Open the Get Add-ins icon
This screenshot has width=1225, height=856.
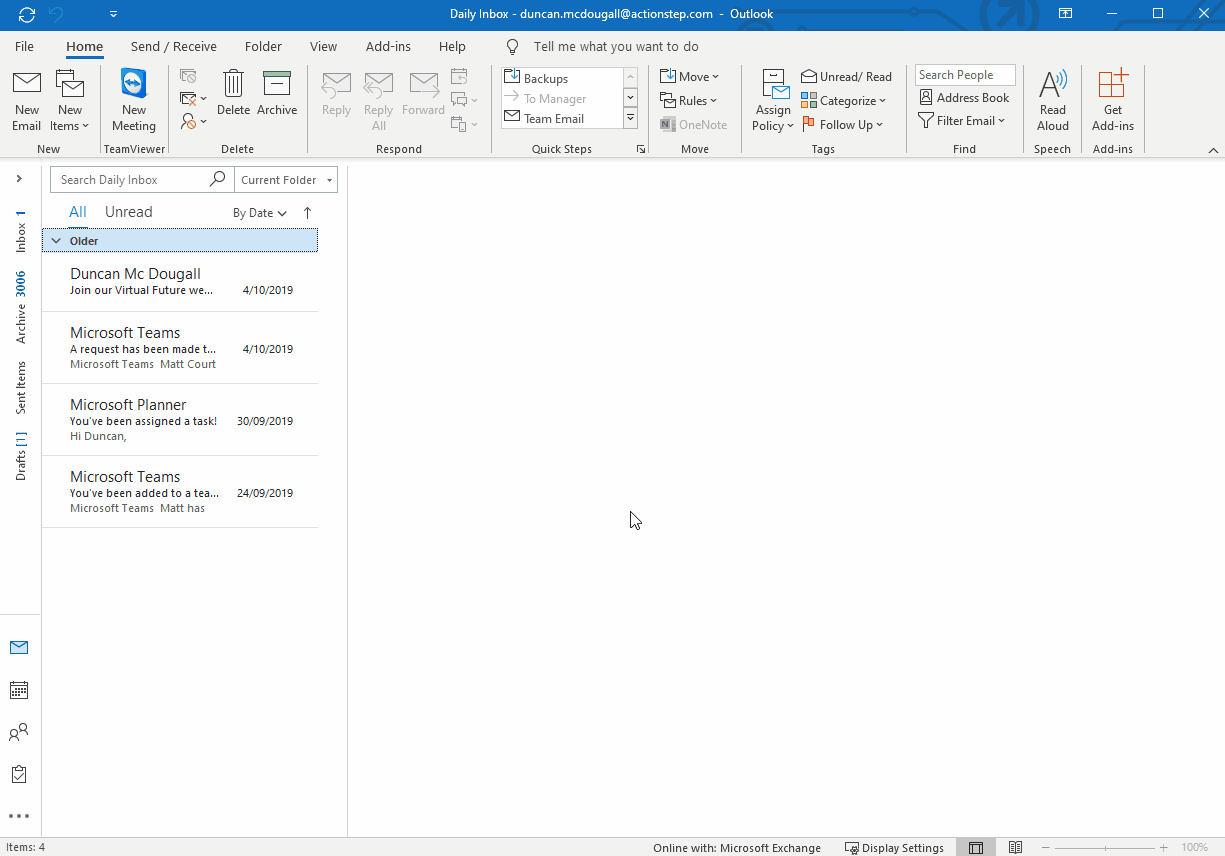pyautogui.click(x=1112, y=99)
